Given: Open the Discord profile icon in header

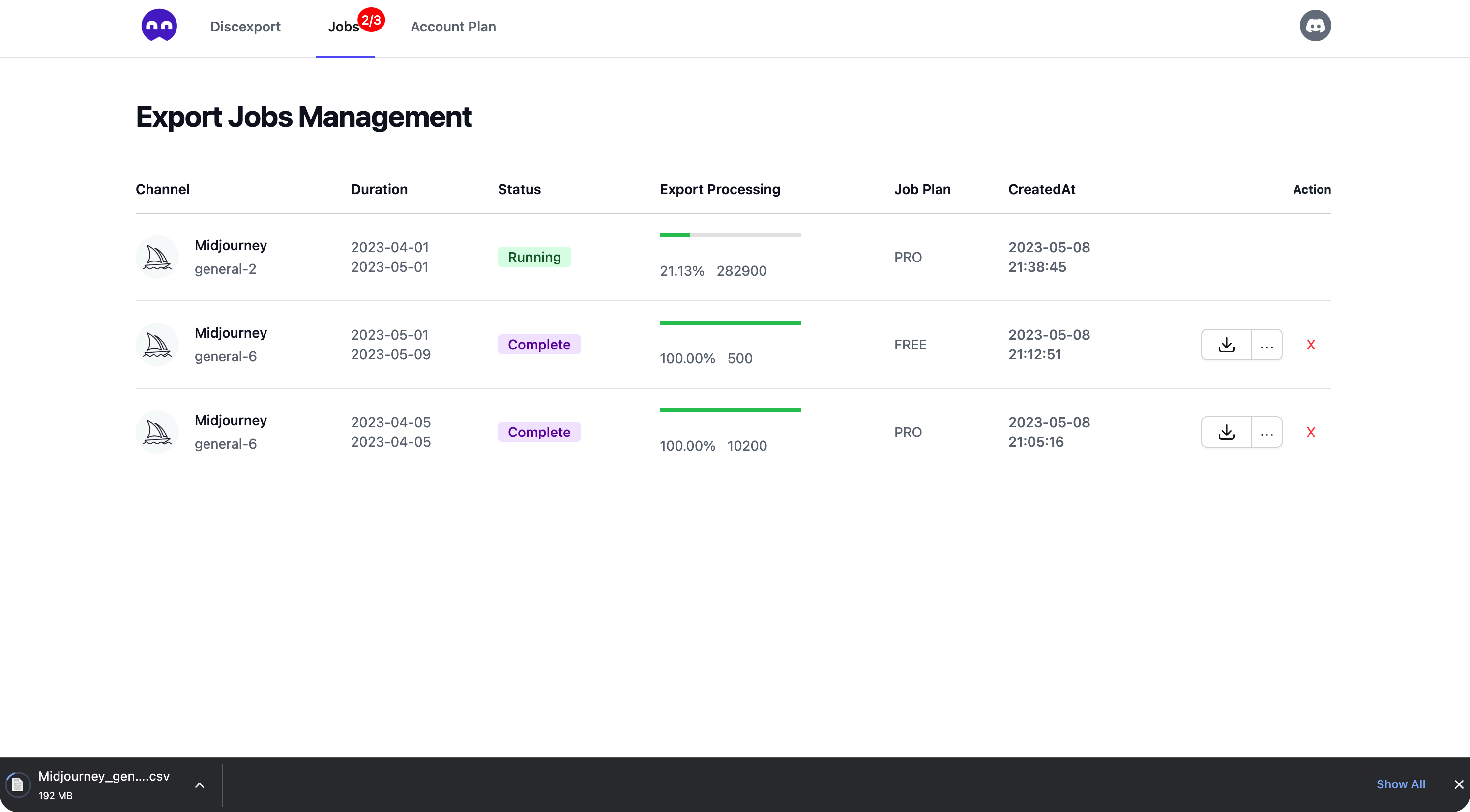Looking at the screenshot, I should click(x=1315, y=26).
